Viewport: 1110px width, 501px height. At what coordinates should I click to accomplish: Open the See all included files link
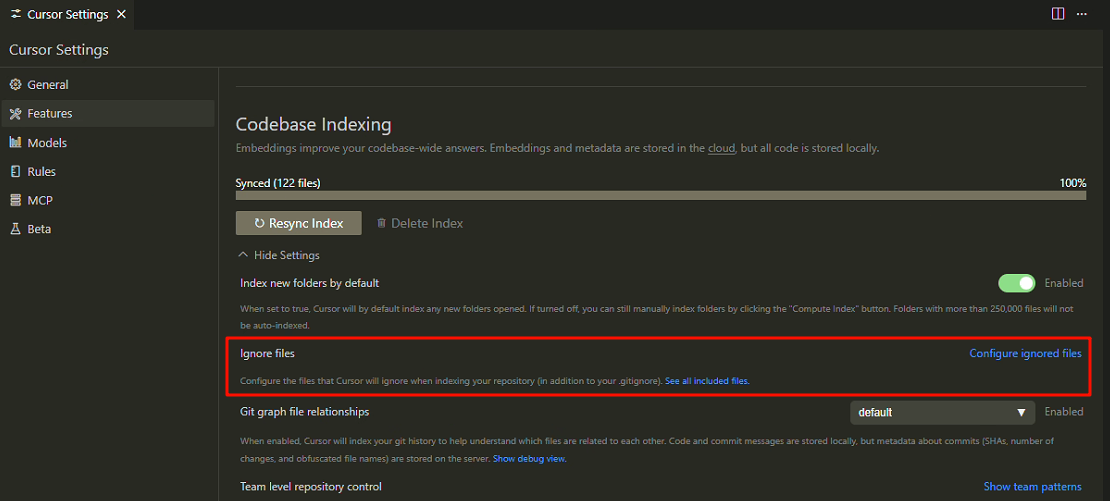pos(707,381)
